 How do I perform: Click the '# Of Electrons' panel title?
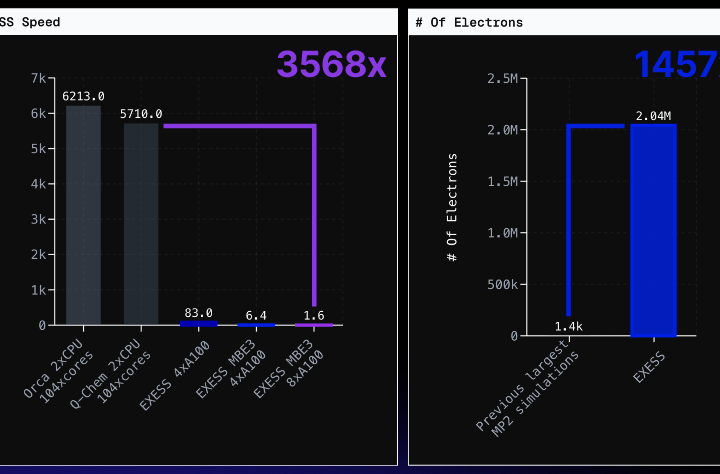point(467,21)
